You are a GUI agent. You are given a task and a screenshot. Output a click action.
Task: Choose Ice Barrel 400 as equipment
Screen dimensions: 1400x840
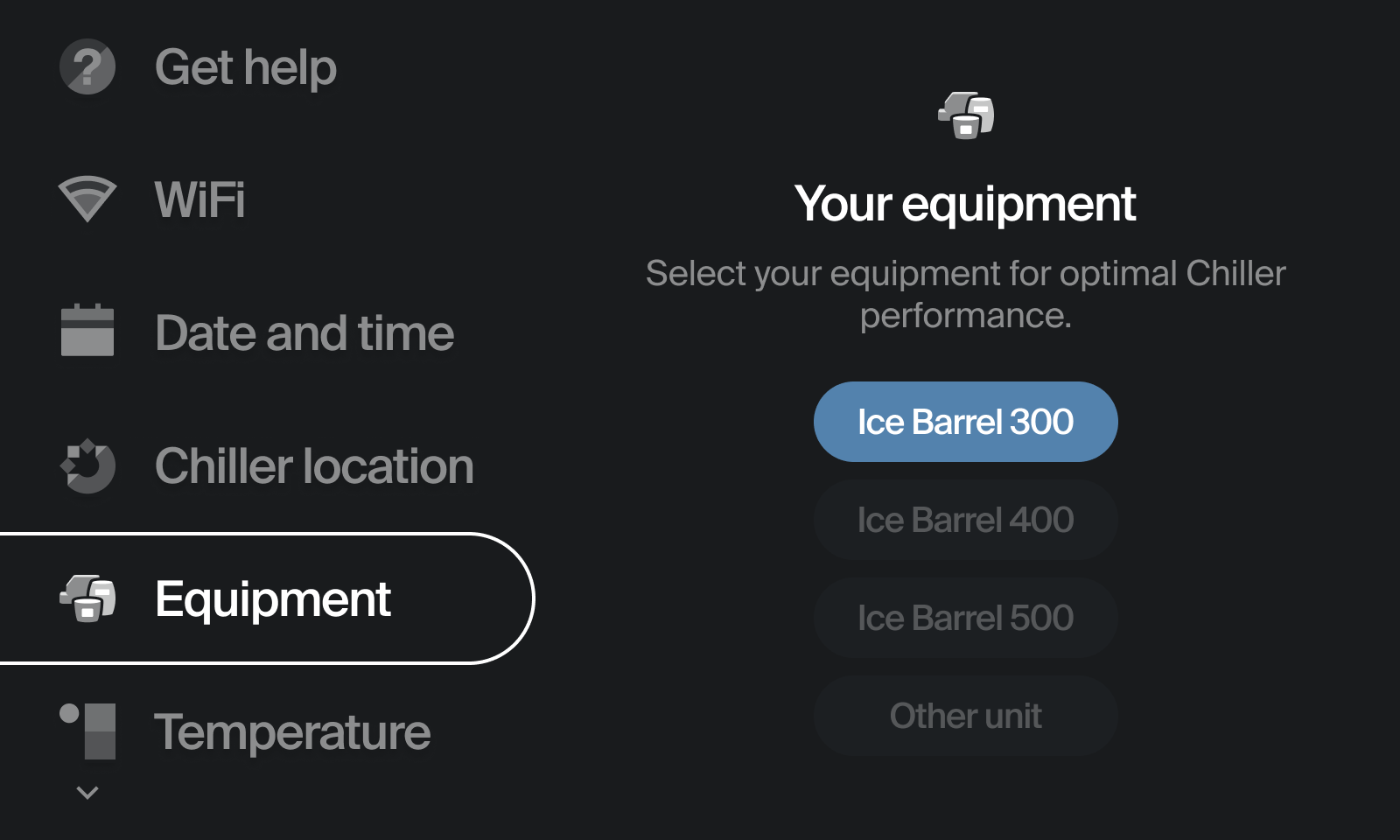[x=966, y=520]
